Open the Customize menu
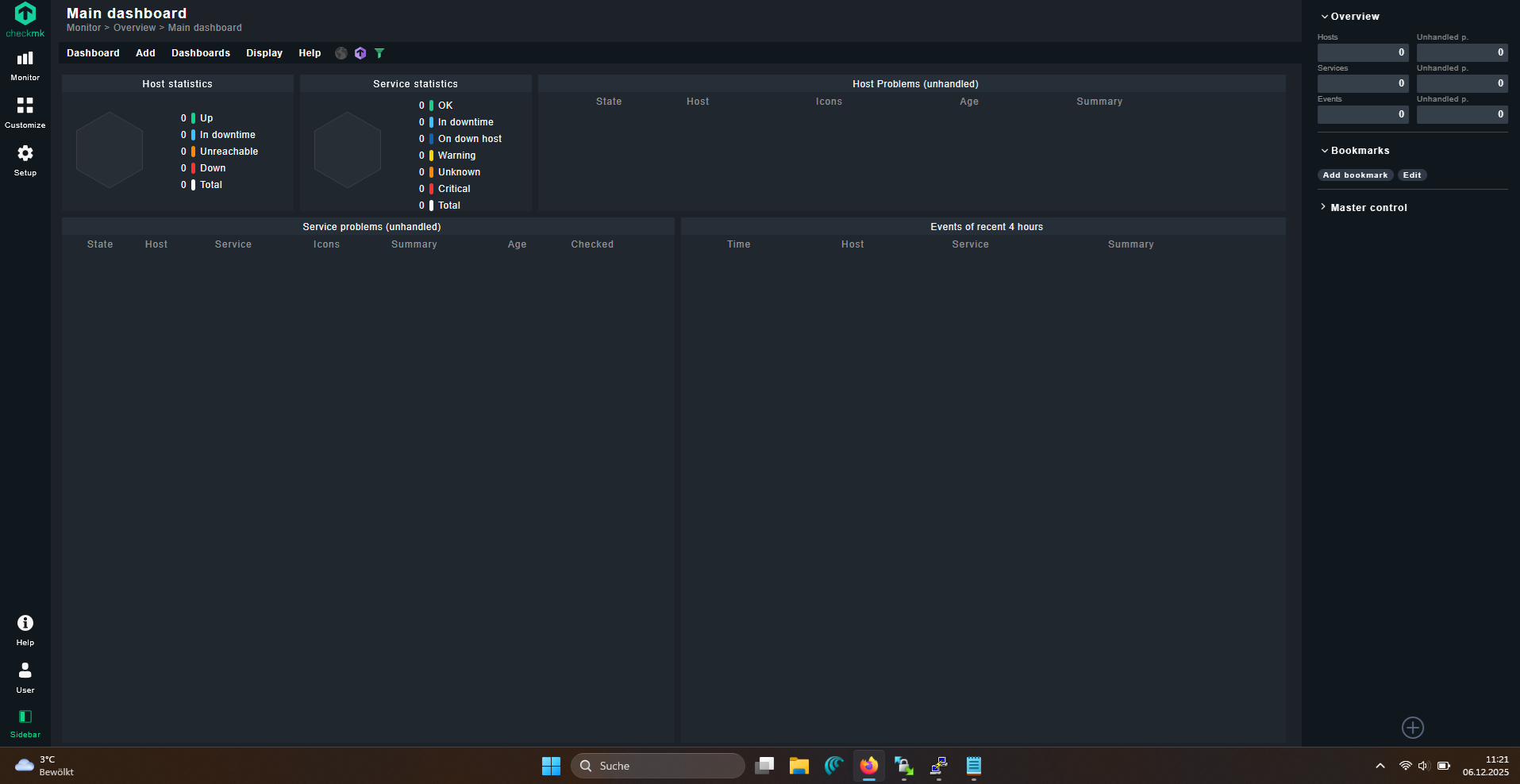Screen dimensions: 1520x784 (x=25, y=112)
